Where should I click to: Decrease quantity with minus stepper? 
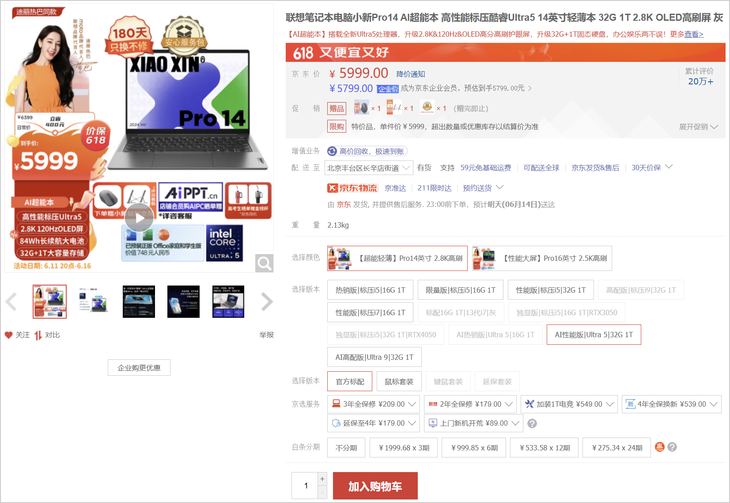point(322,492)
